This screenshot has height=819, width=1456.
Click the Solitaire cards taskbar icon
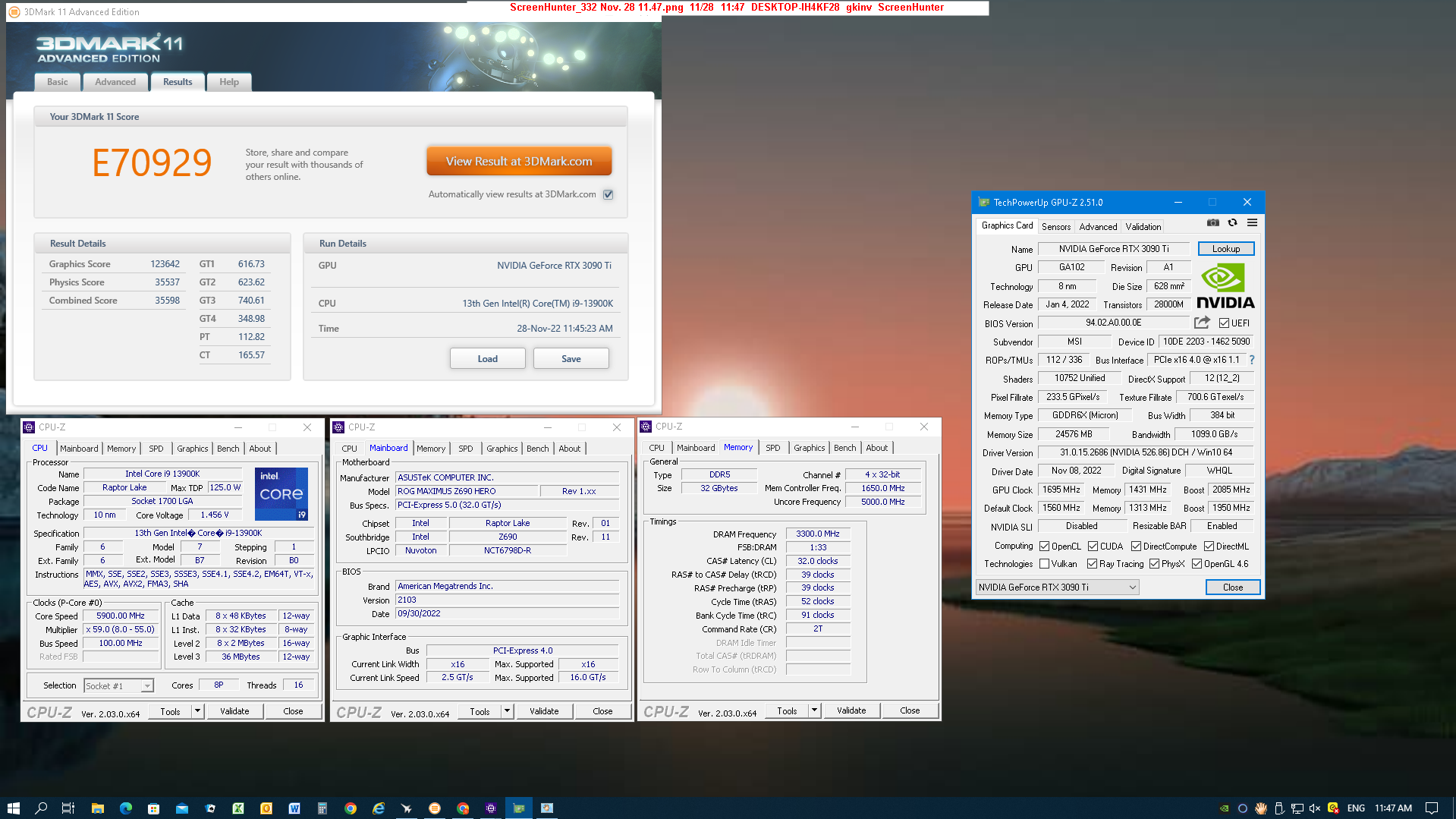click(210, 808)
